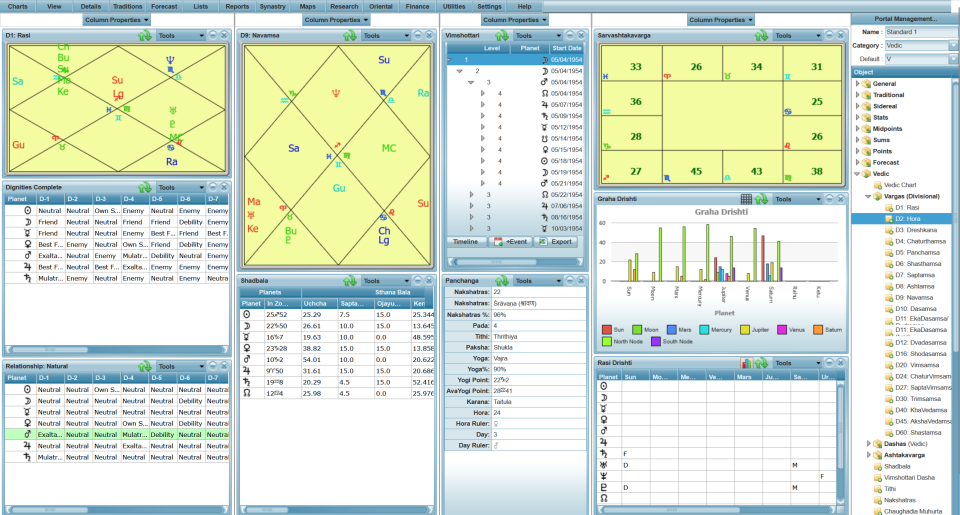Click the Uchcha column header in Shadbala
Image resolution: width=960 pixels, height=515 pixels.
[318, 303]
